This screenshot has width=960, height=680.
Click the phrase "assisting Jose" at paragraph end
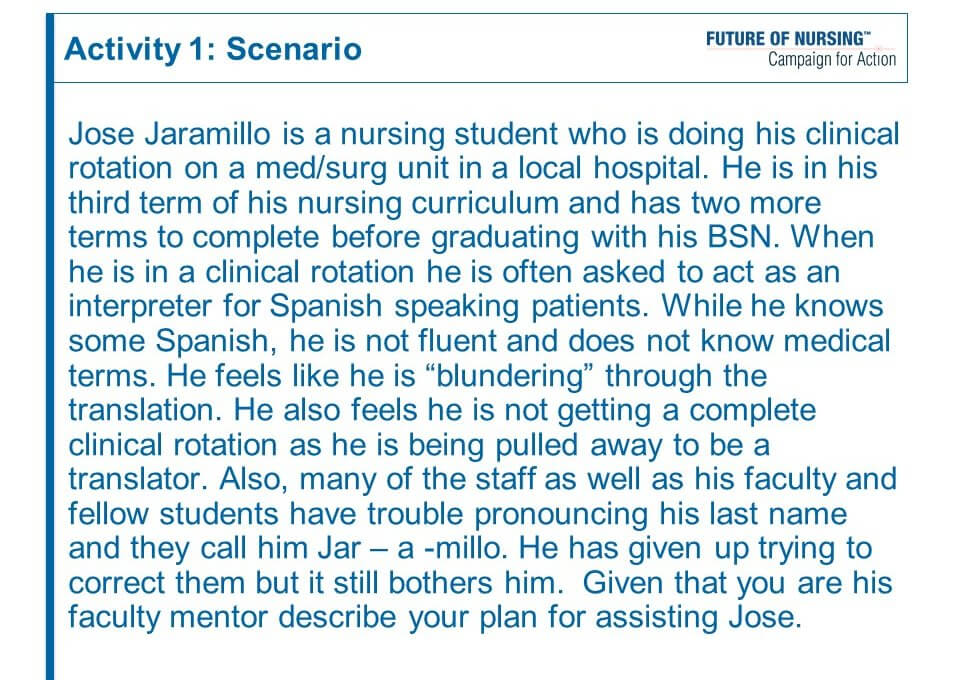pos(699,617)
